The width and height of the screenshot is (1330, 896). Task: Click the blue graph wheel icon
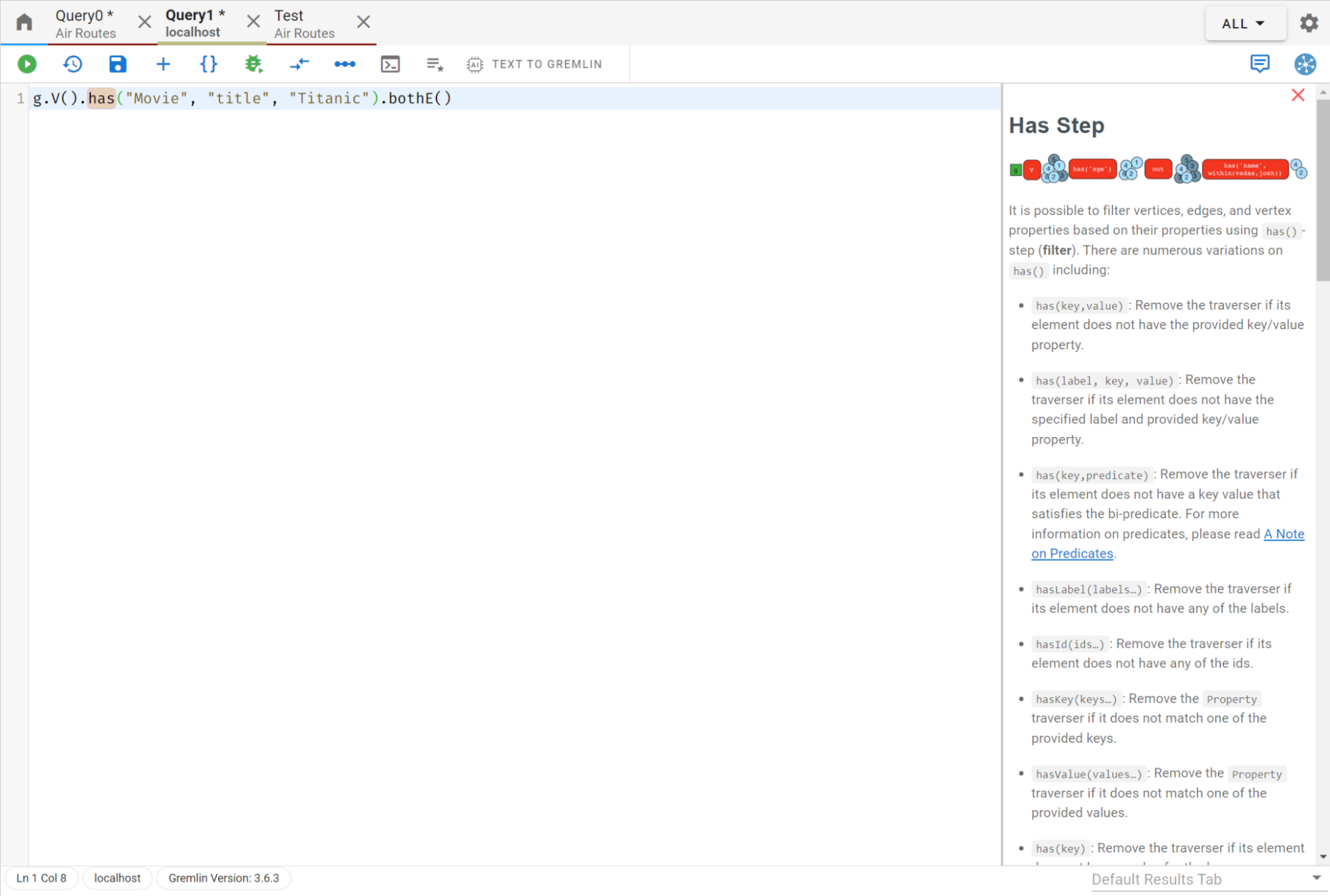tap(1305, 64)
